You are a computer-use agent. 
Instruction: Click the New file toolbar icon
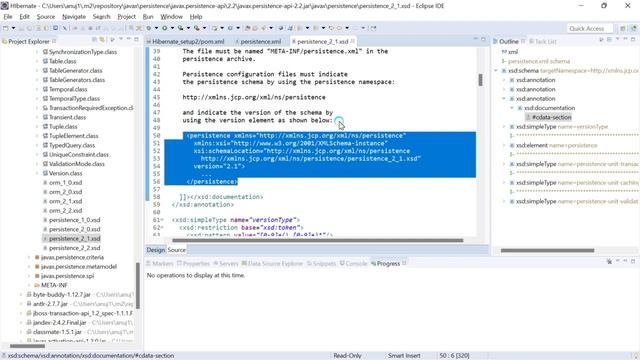click(6, 28)
